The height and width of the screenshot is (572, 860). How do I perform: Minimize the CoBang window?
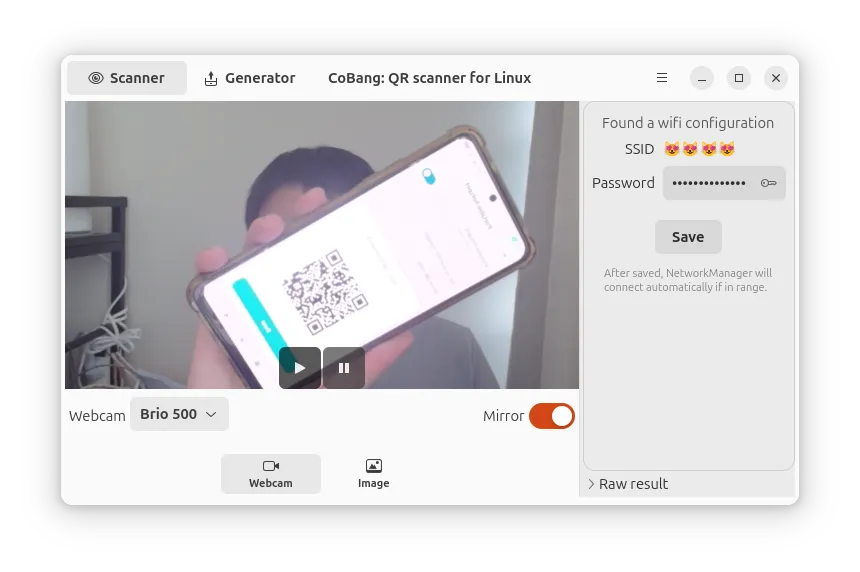coord(701,78)
